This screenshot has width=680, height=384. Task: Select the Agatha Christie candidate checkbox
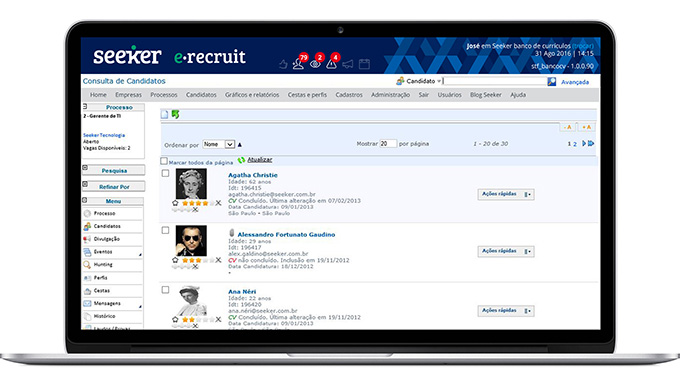tap(165, 173)
